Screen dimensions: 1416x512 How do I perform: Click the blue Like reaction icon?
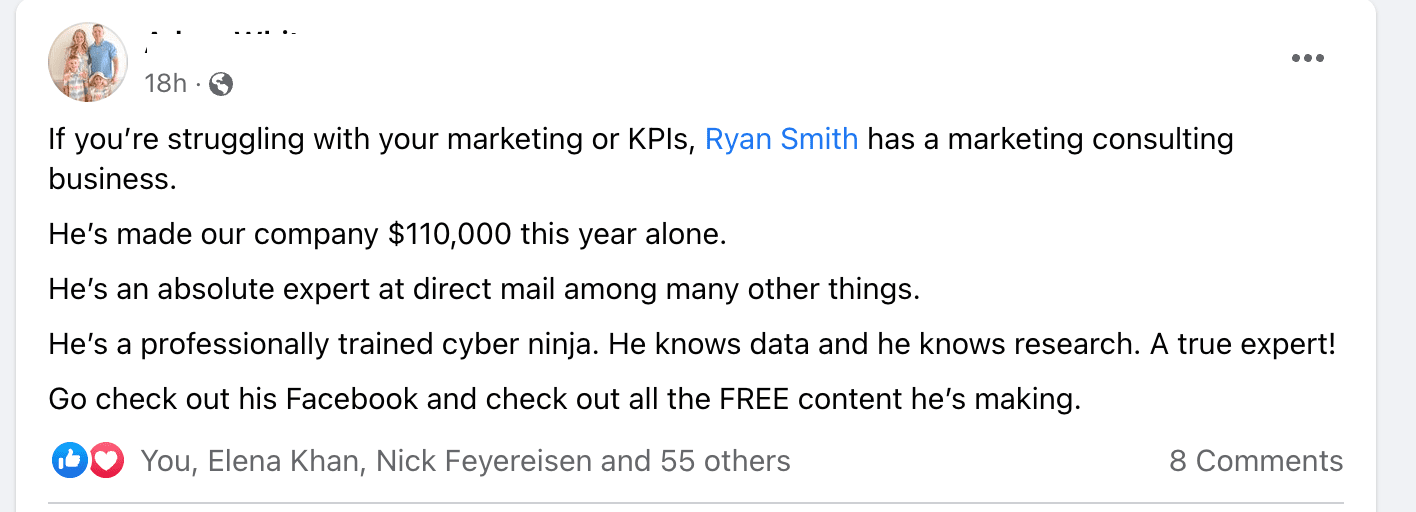click(69, 460)
